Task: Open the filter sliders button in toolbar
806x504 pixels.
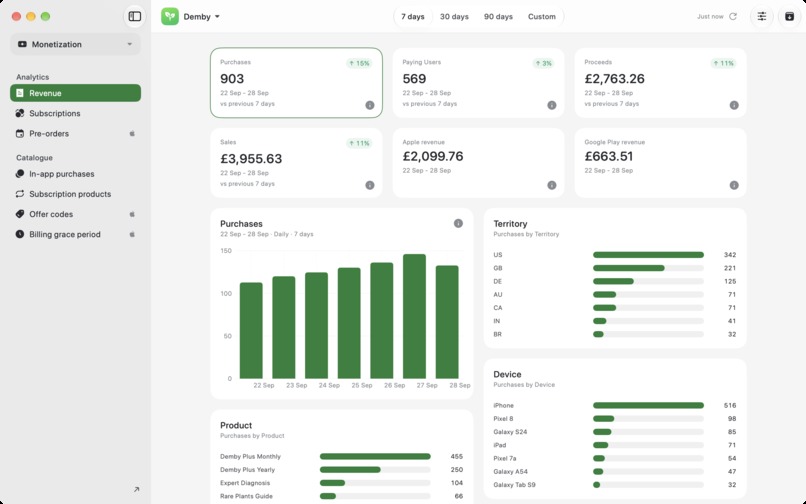Action: [762, 16]
